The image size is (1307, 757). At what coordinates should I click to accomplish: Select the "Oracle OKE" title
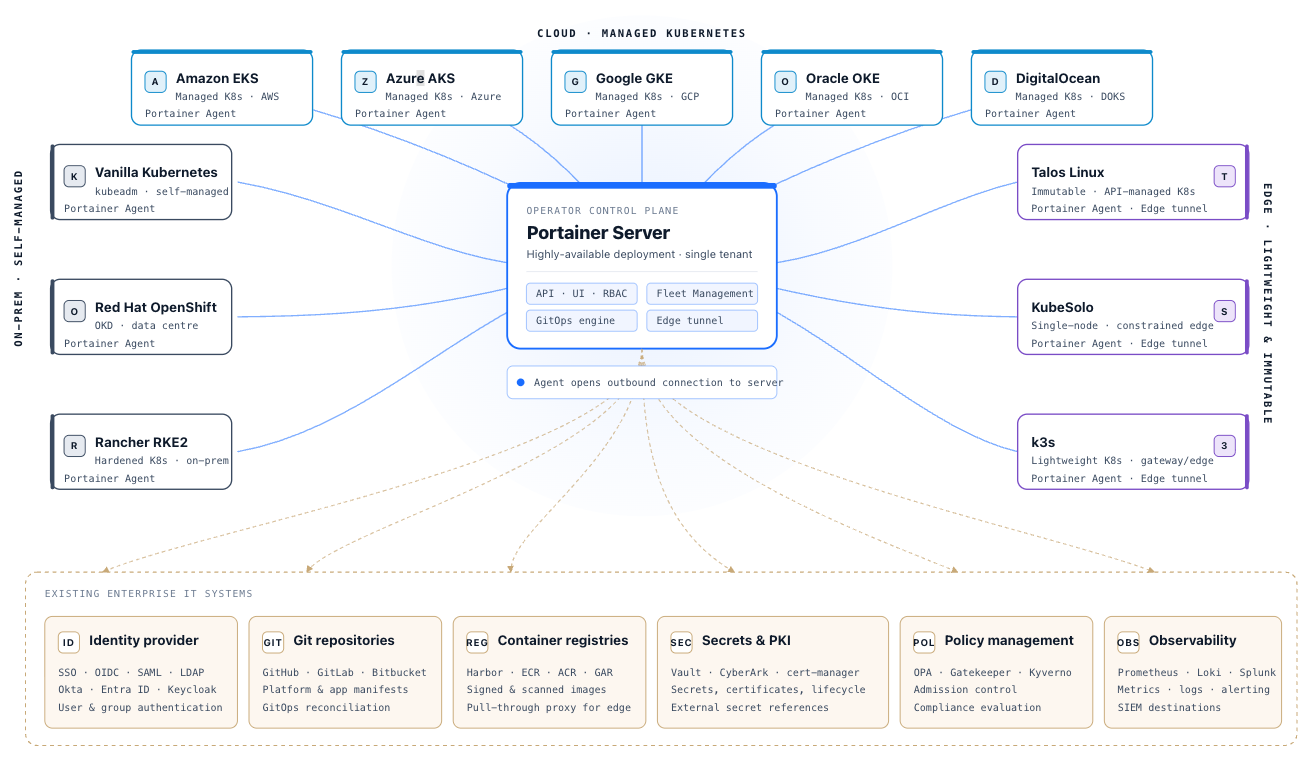(x=843, y=78)
